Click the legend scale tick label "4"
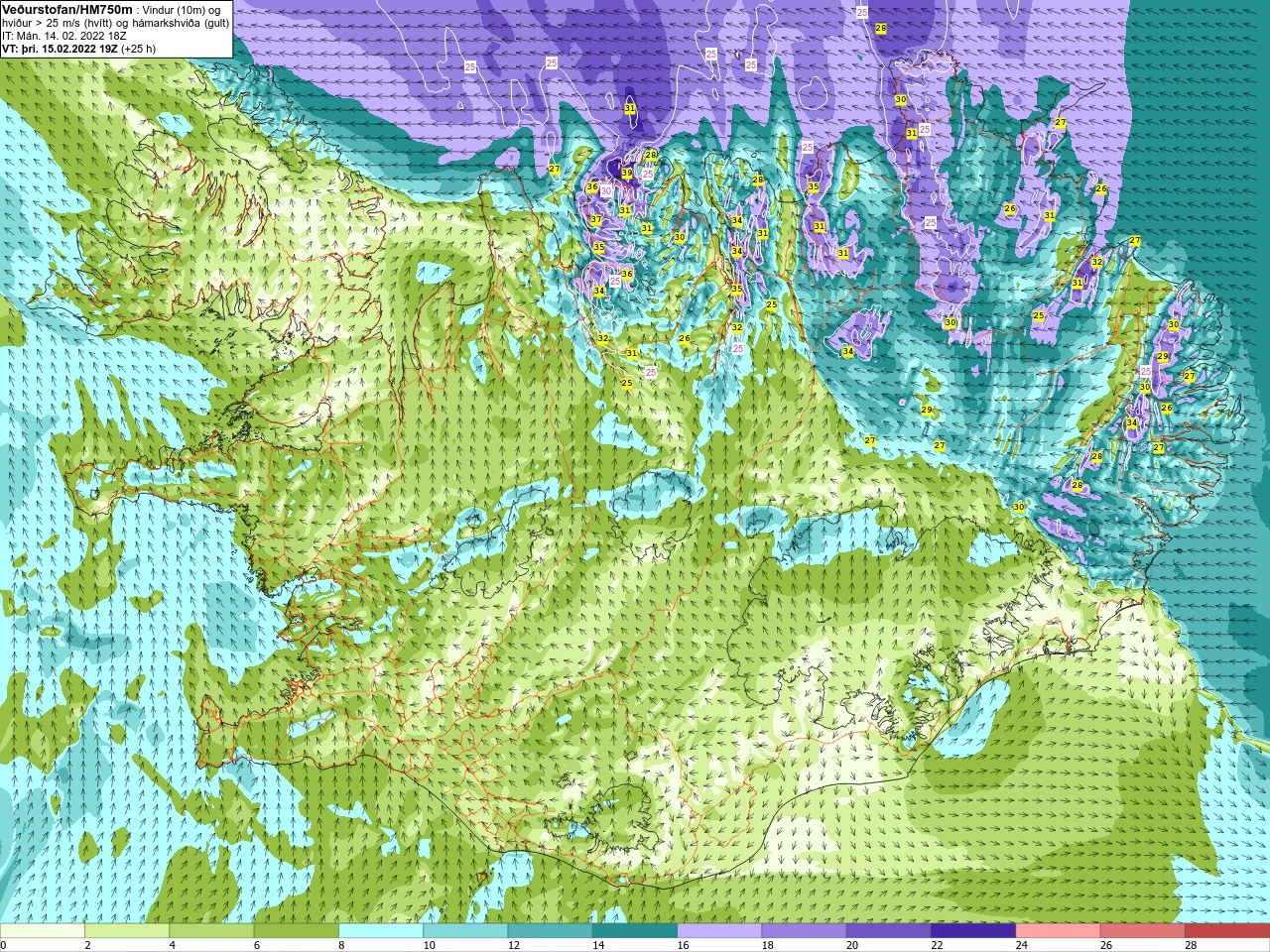 point(172,945)
